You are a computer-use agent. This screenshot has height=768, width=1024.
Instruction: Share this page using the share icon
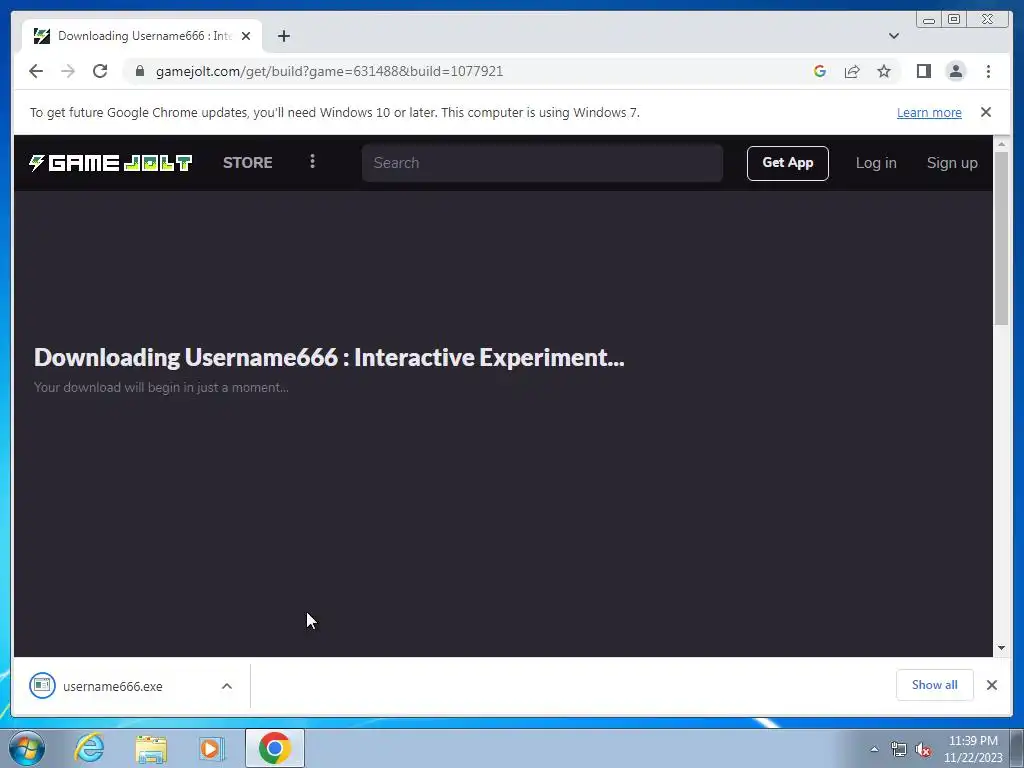click(852, 71)
